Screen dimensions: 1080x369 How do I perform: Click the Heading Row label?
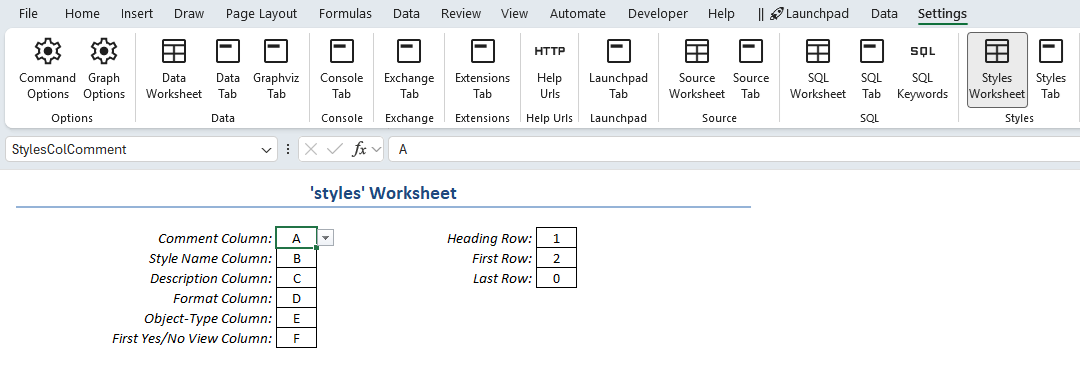490,239
